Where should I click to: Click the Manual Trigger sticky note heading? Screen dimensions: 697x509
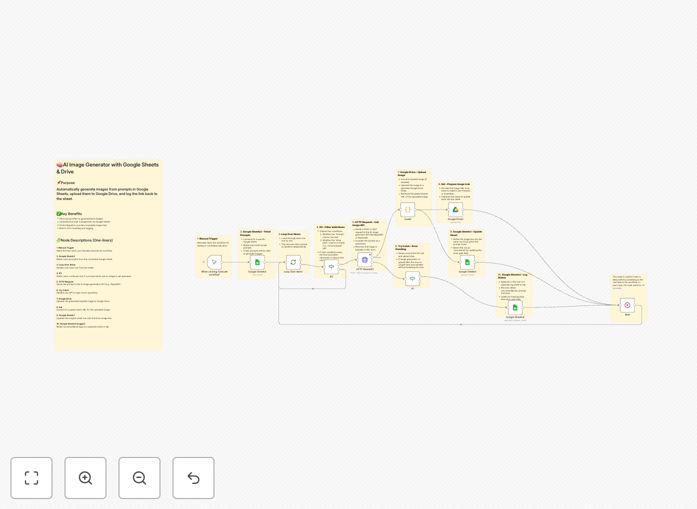point(207,239)
